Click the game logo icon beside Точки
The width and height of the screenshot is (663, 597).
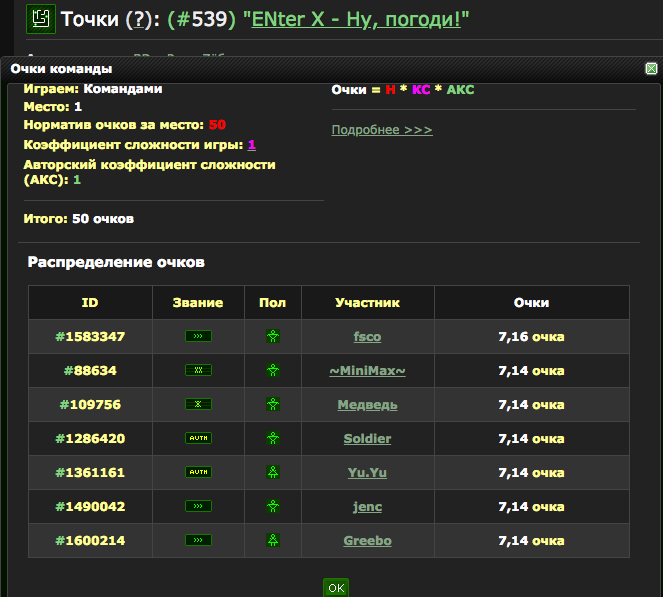point(40,19)
